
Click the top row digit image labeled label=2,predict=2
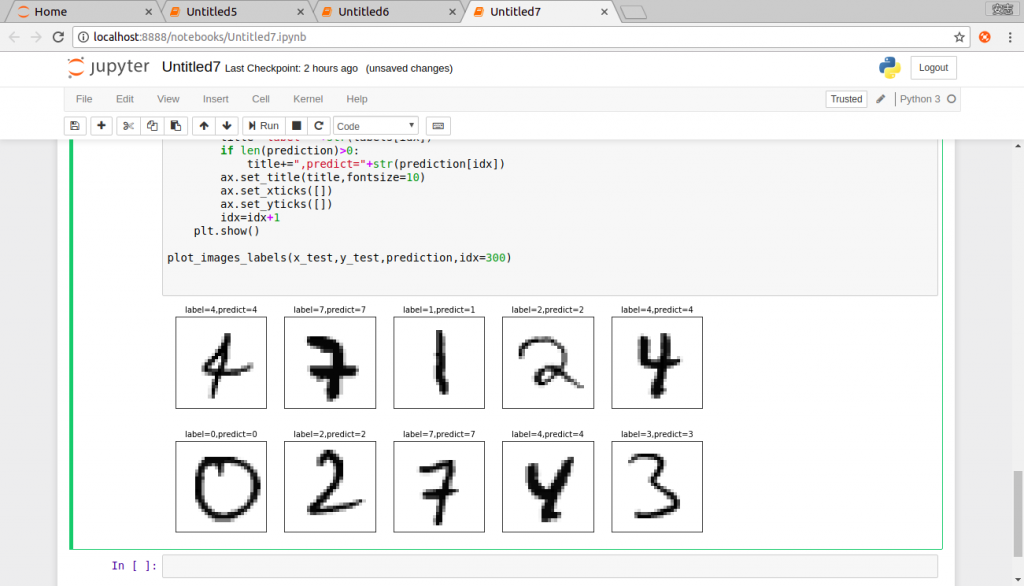point(548,363)
